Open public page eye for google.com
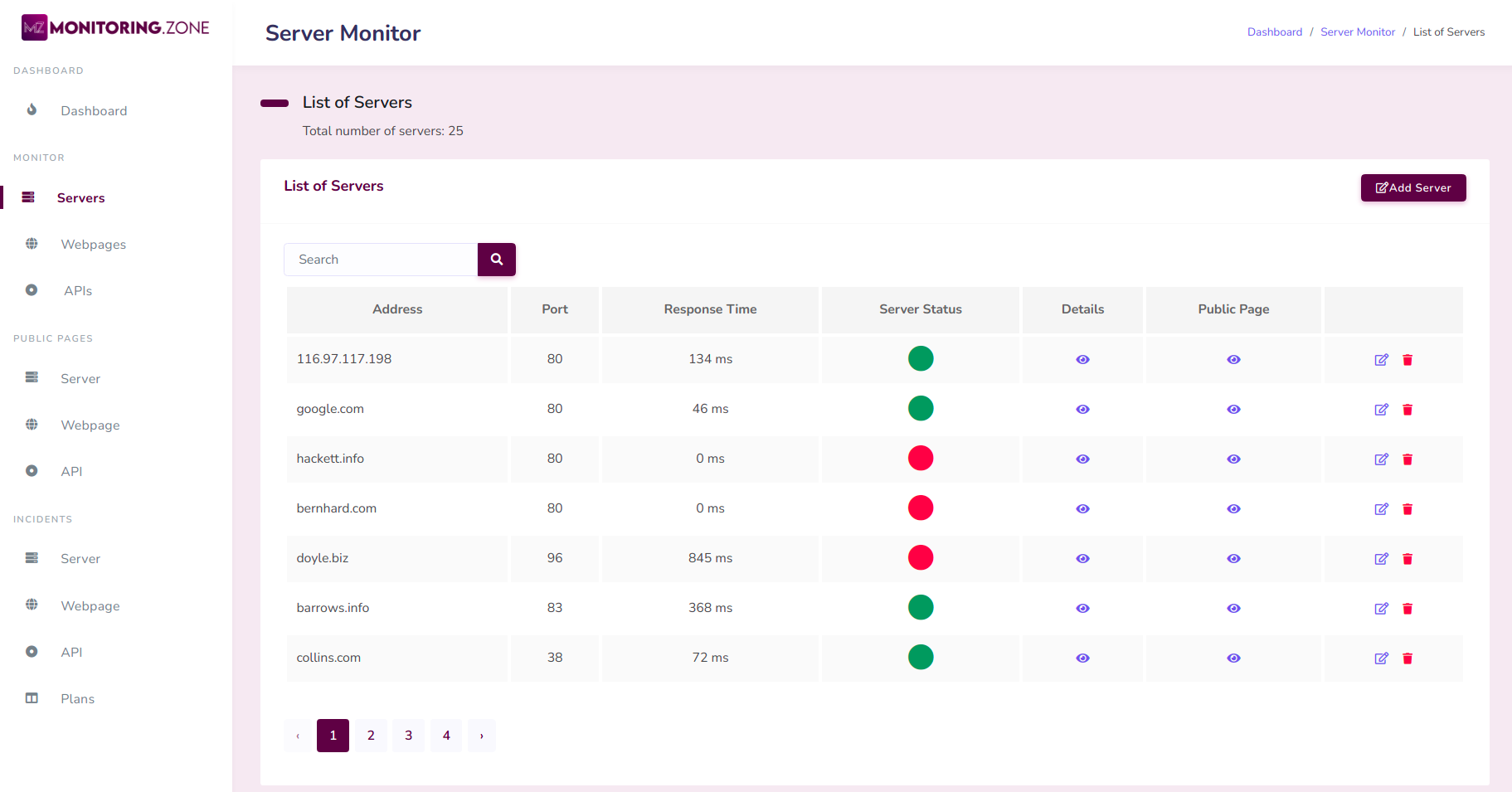 (1233, 410)
